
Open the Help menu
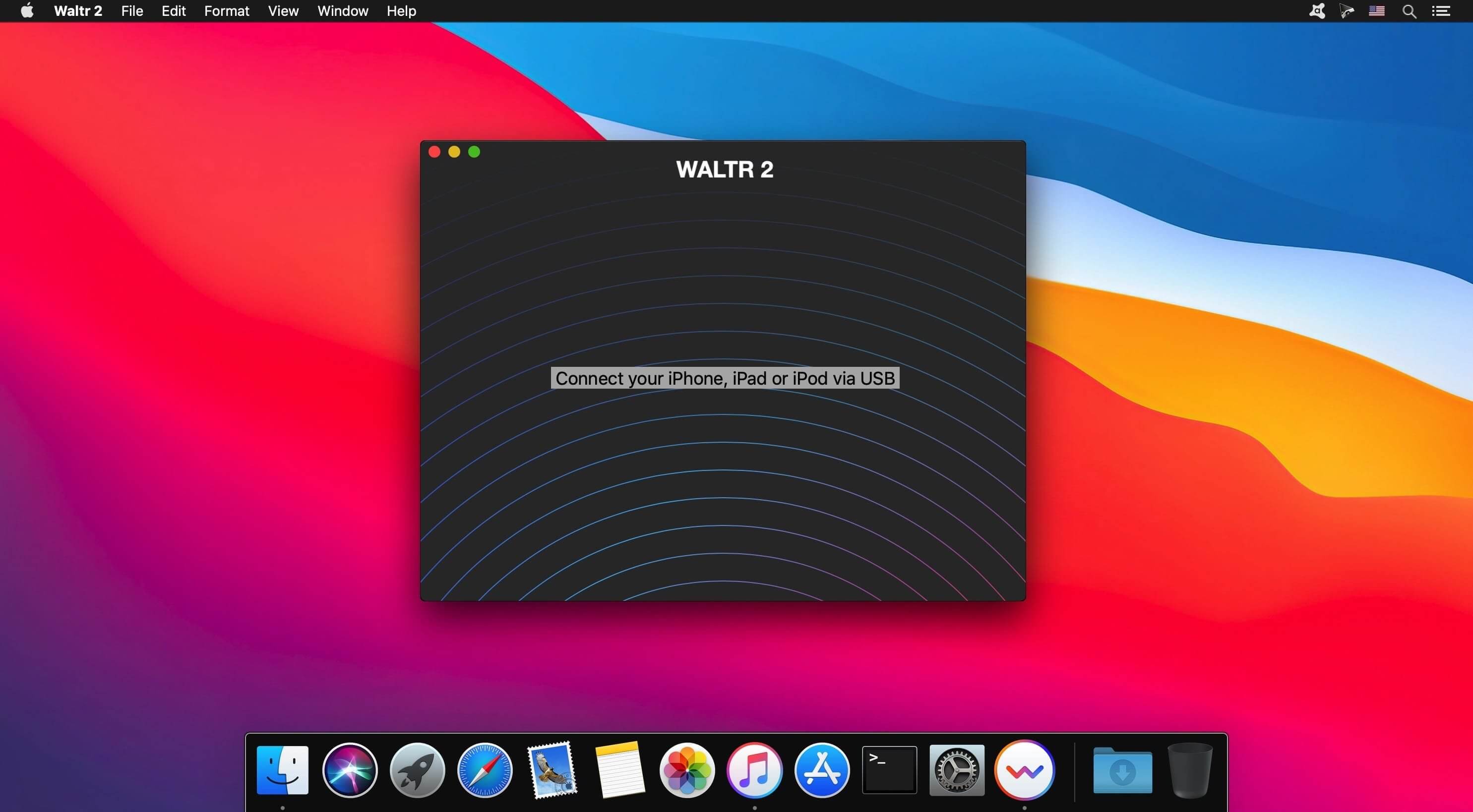click(x=401, y=11)
